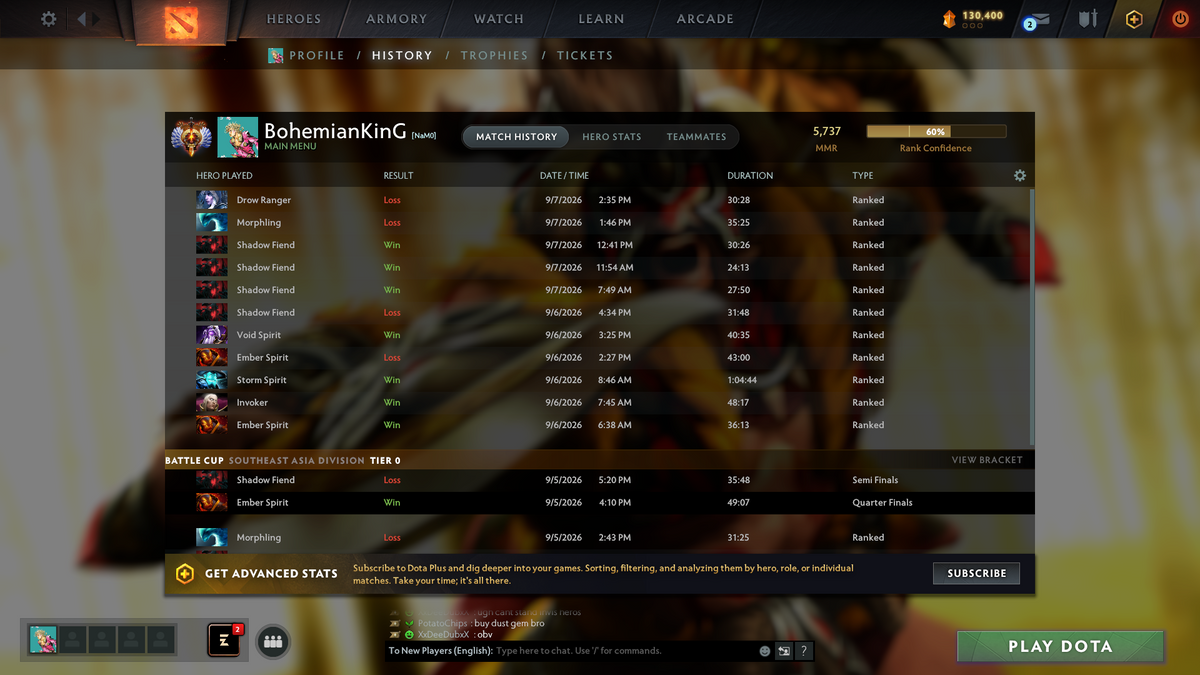1200x675 pixels.
Task: Click the Morphling portrait at 1:46 PM
Action: point(212,222)
